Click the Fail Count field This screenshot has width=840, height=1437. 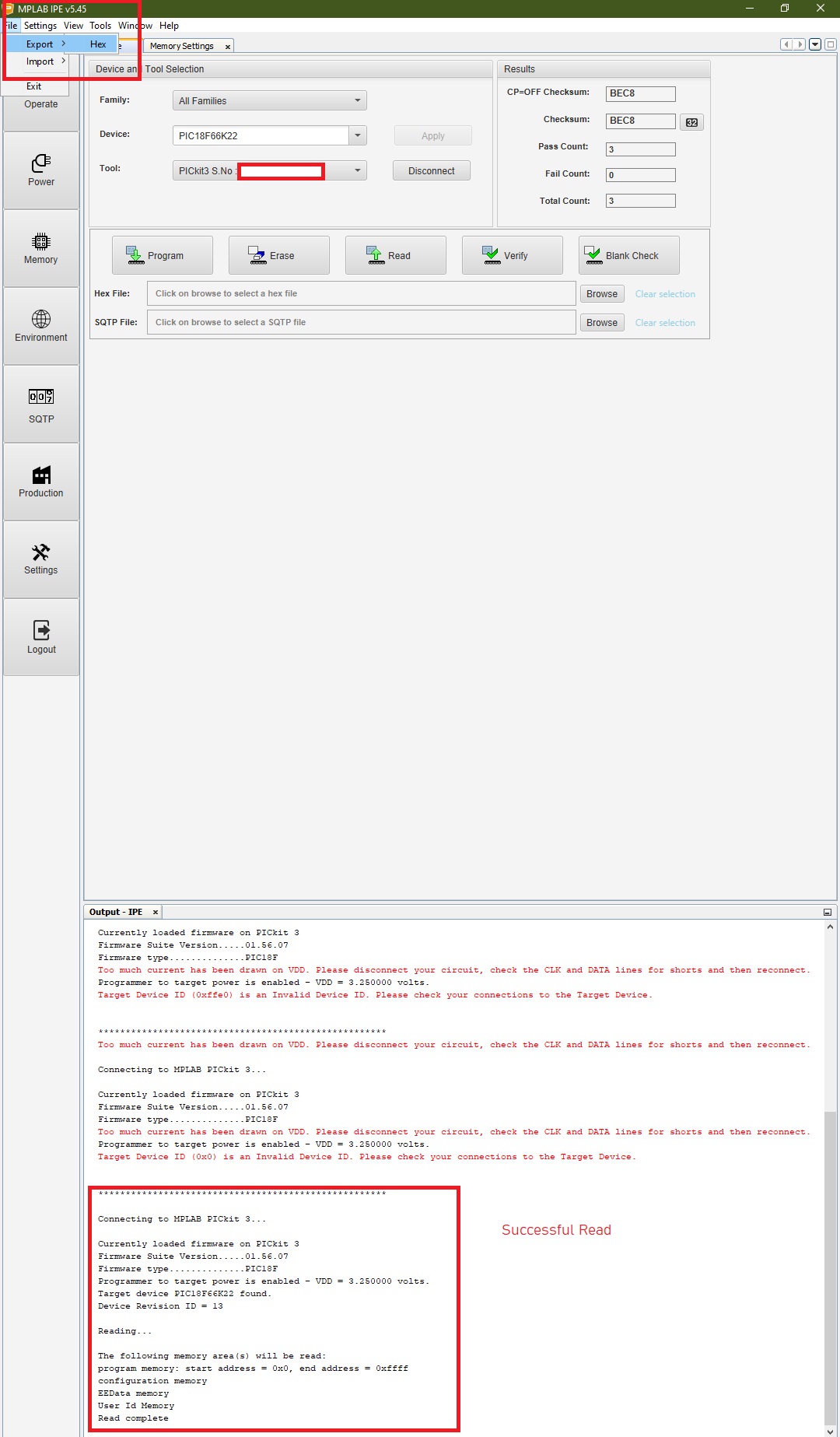pyautogui.click(x=641, y=175)
